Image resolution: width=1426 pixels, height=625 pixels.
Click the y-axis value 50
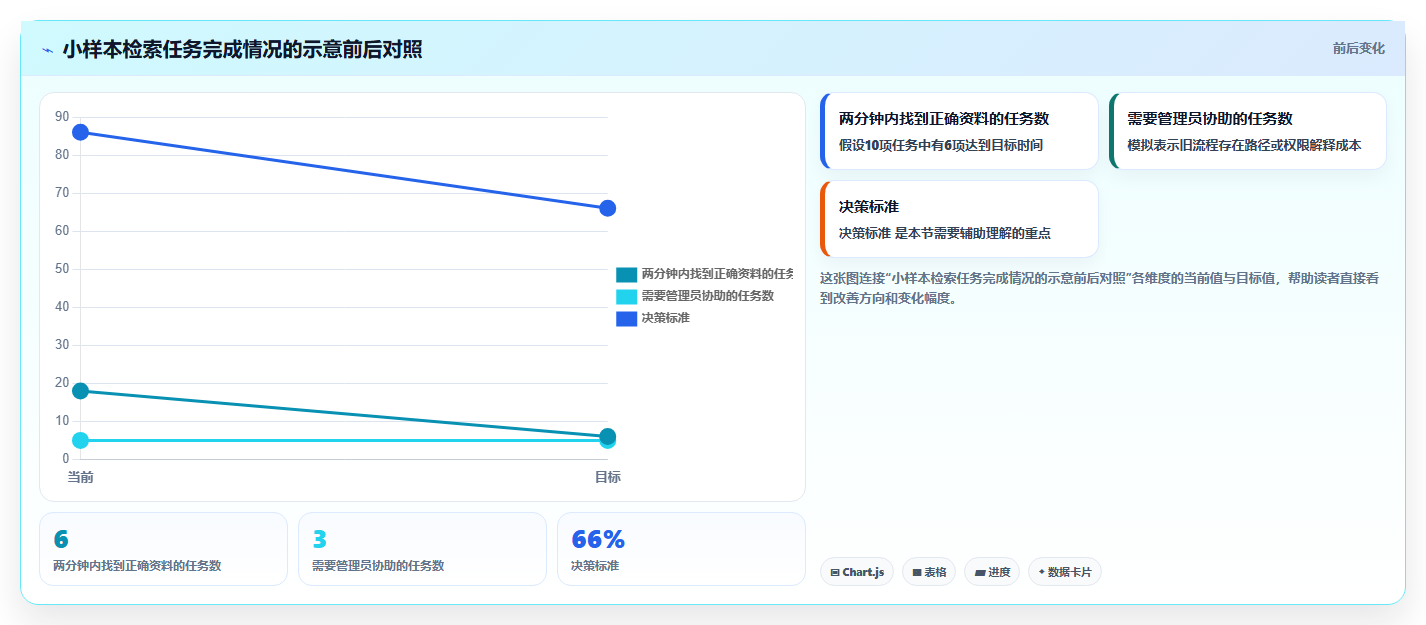pos(62,269)
